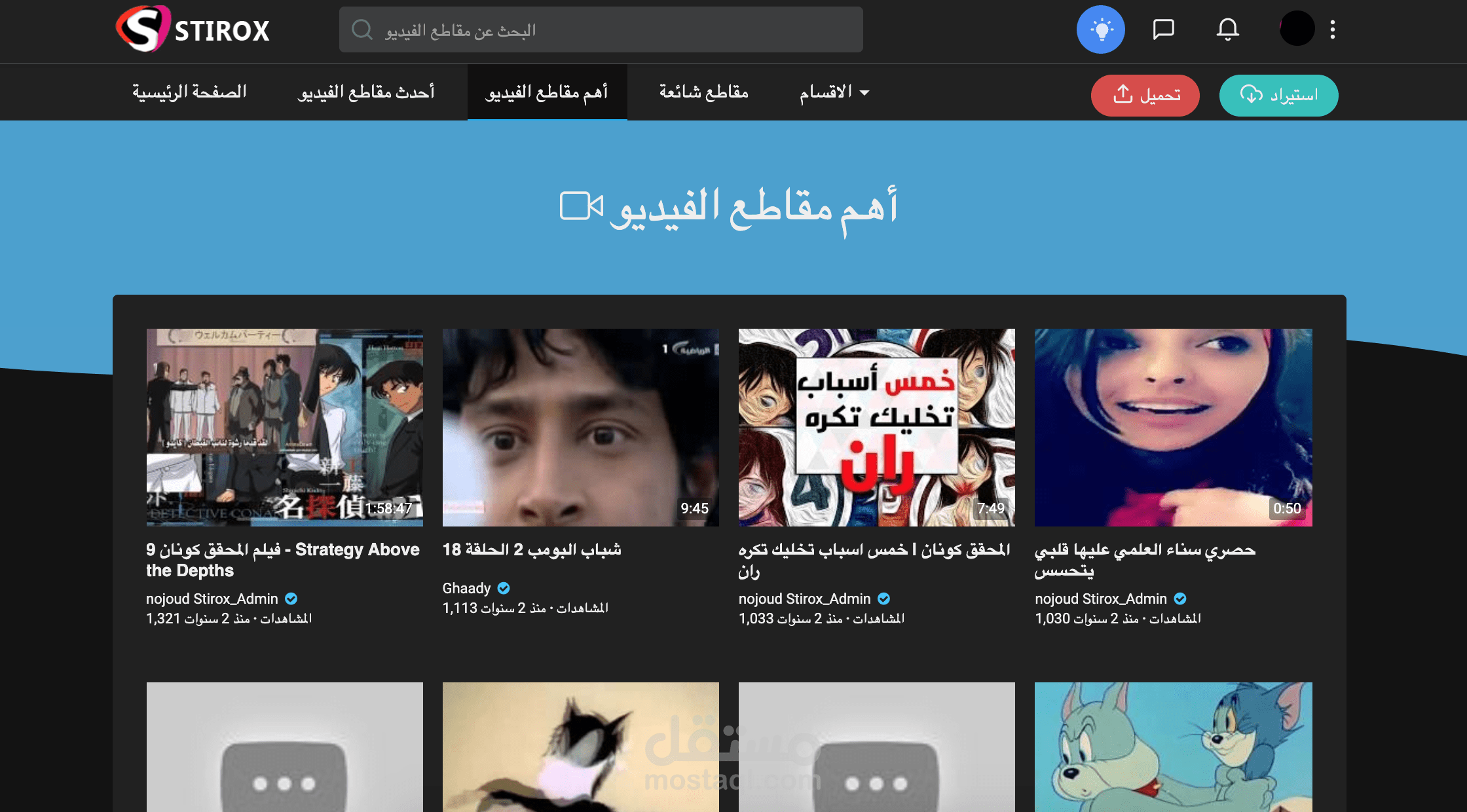Toggle the theme with the lightbulb icon

coord(1101,29)
